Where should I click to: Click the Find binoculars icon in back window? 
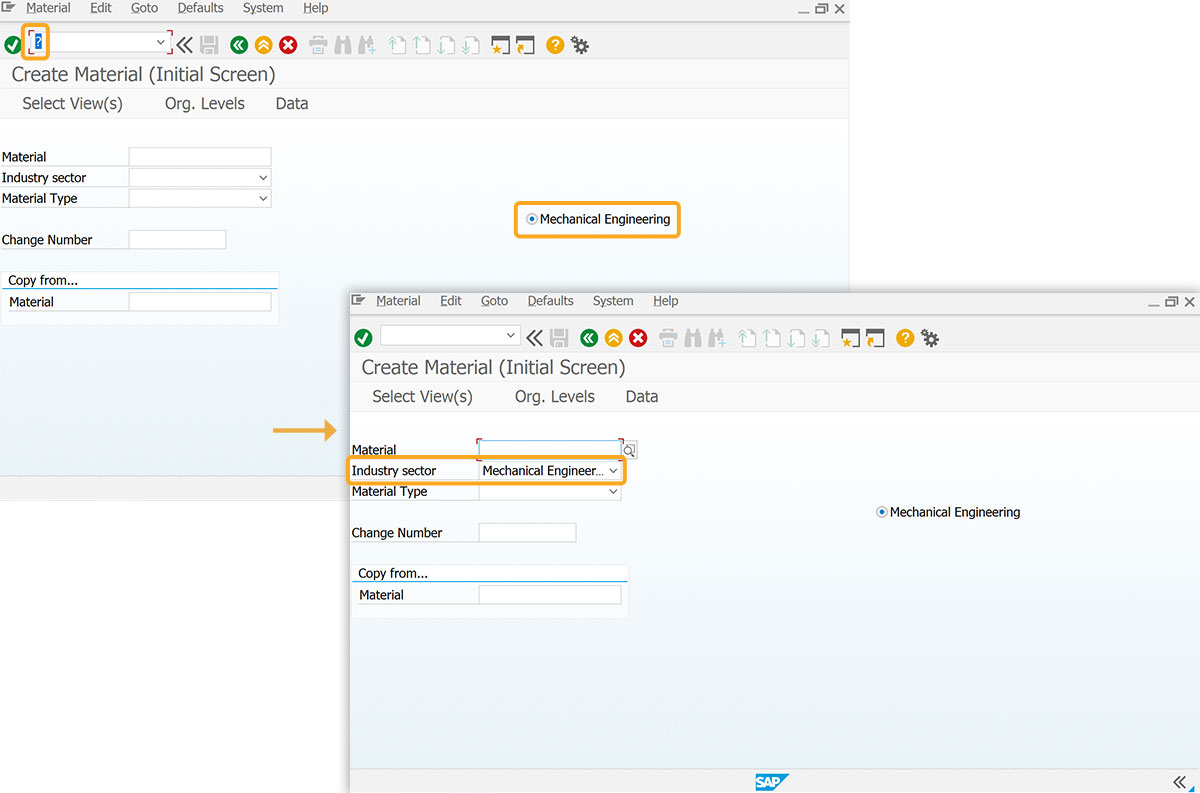click(342, 45)
